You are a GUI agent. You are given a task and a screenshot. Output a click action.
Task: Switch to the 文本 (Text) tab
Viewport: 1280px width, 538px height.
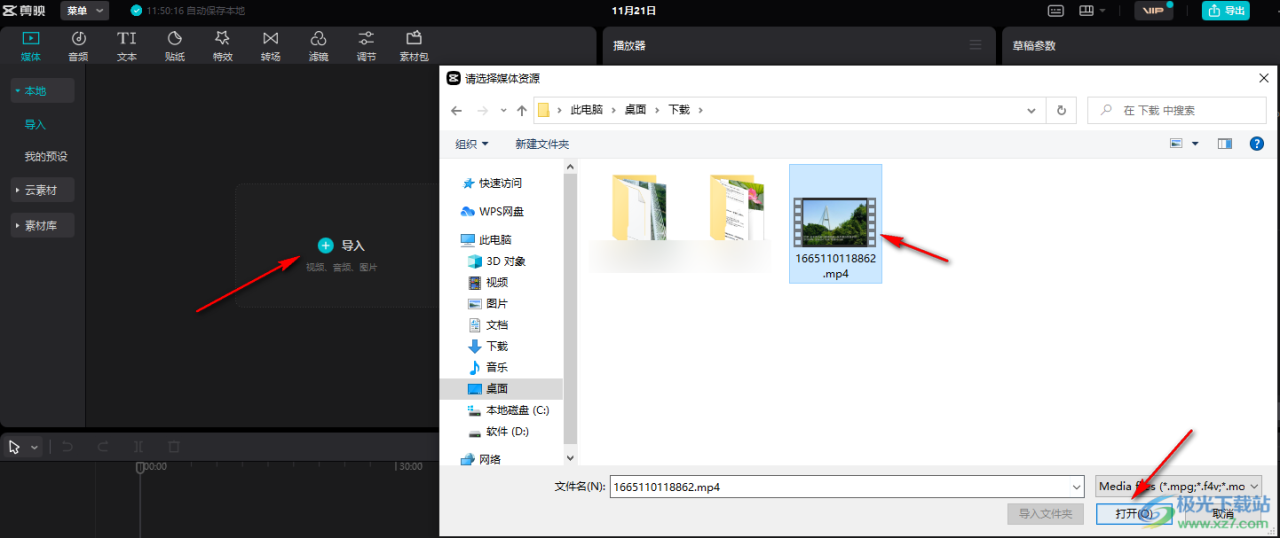127,45
